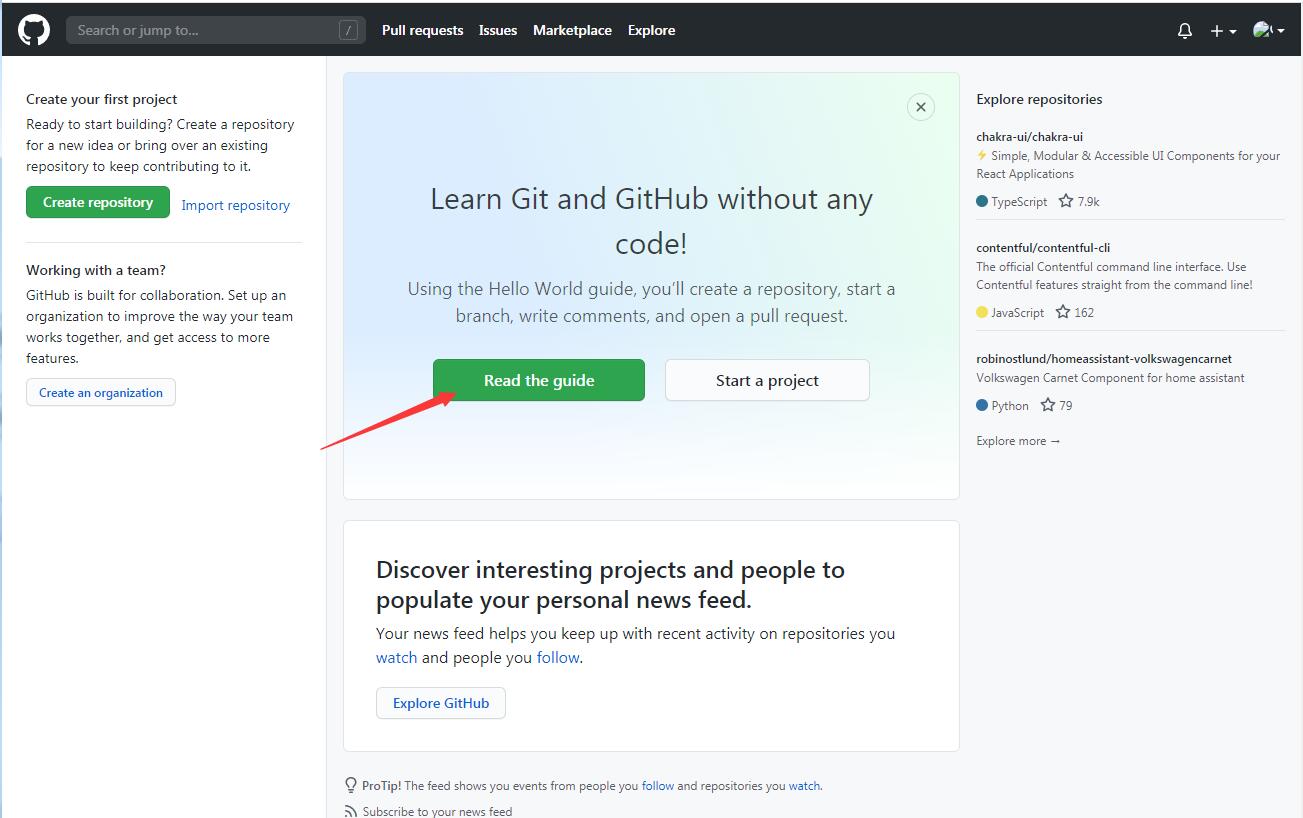Click the star icon showing 7.9k
This screenshot has width=1303, height=818.
(1066, 201)
